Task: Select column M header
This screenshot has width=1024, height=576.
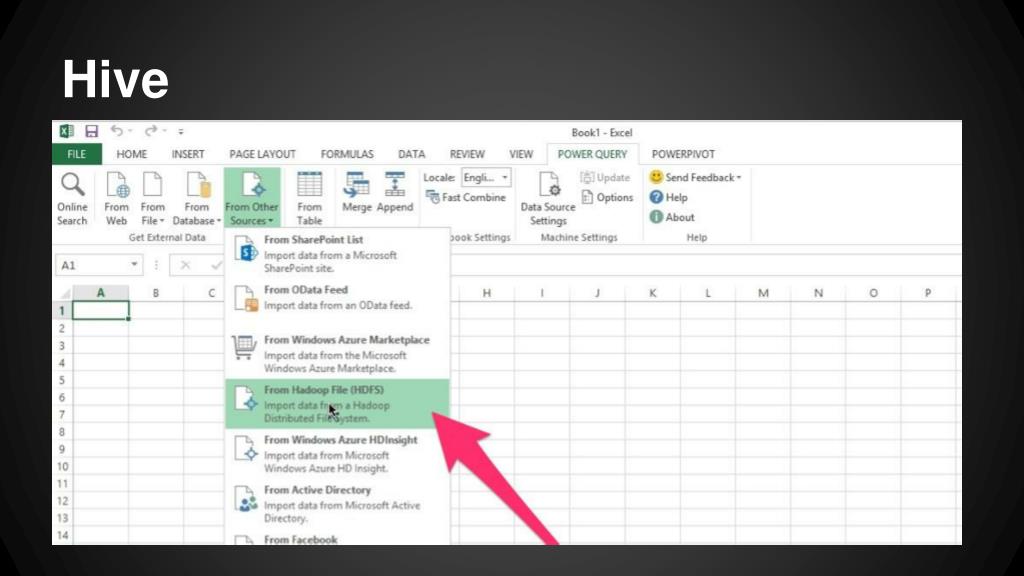Action: click(763, 293)
